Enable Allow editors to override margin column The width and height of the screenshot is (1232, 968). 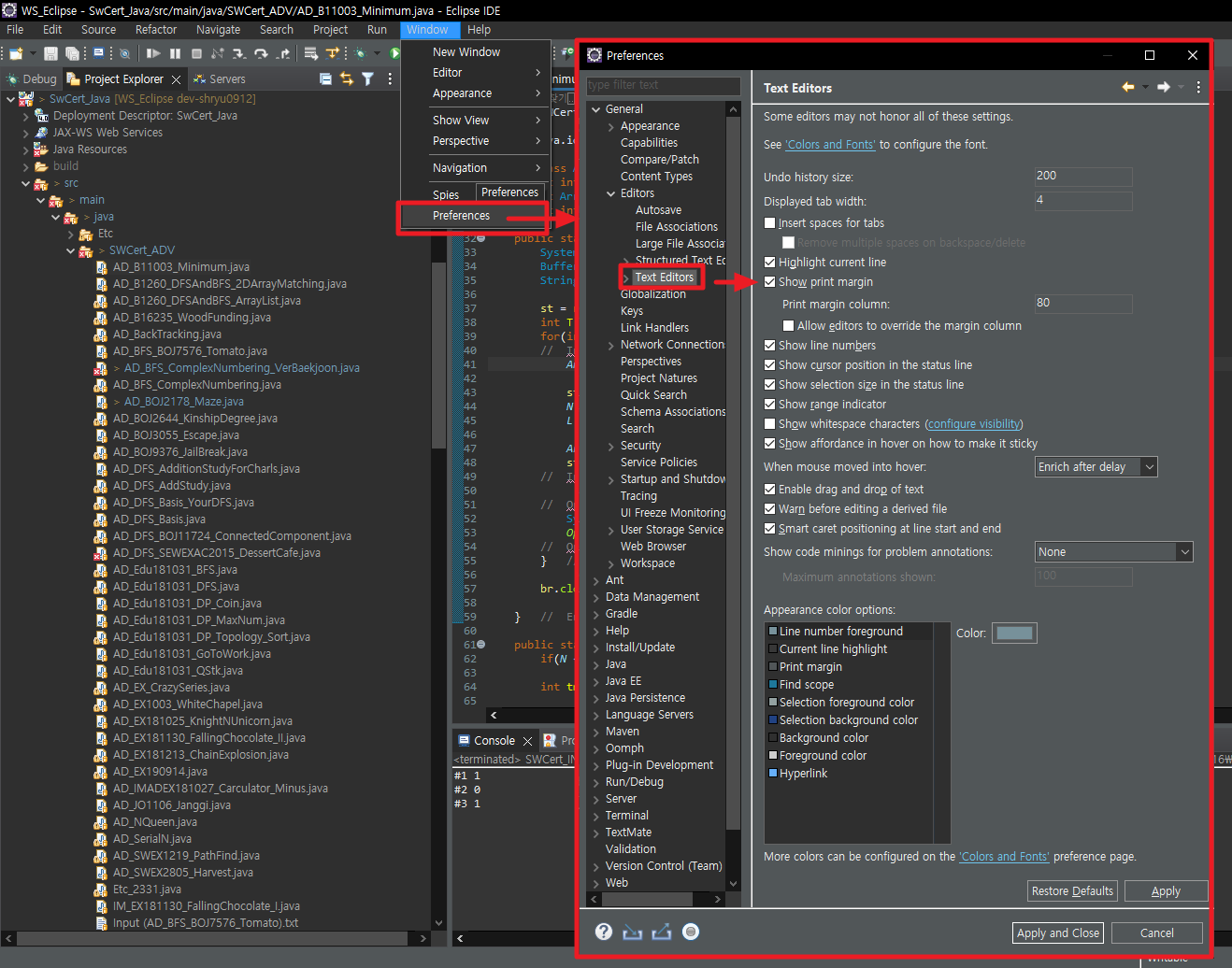point(789,326)
